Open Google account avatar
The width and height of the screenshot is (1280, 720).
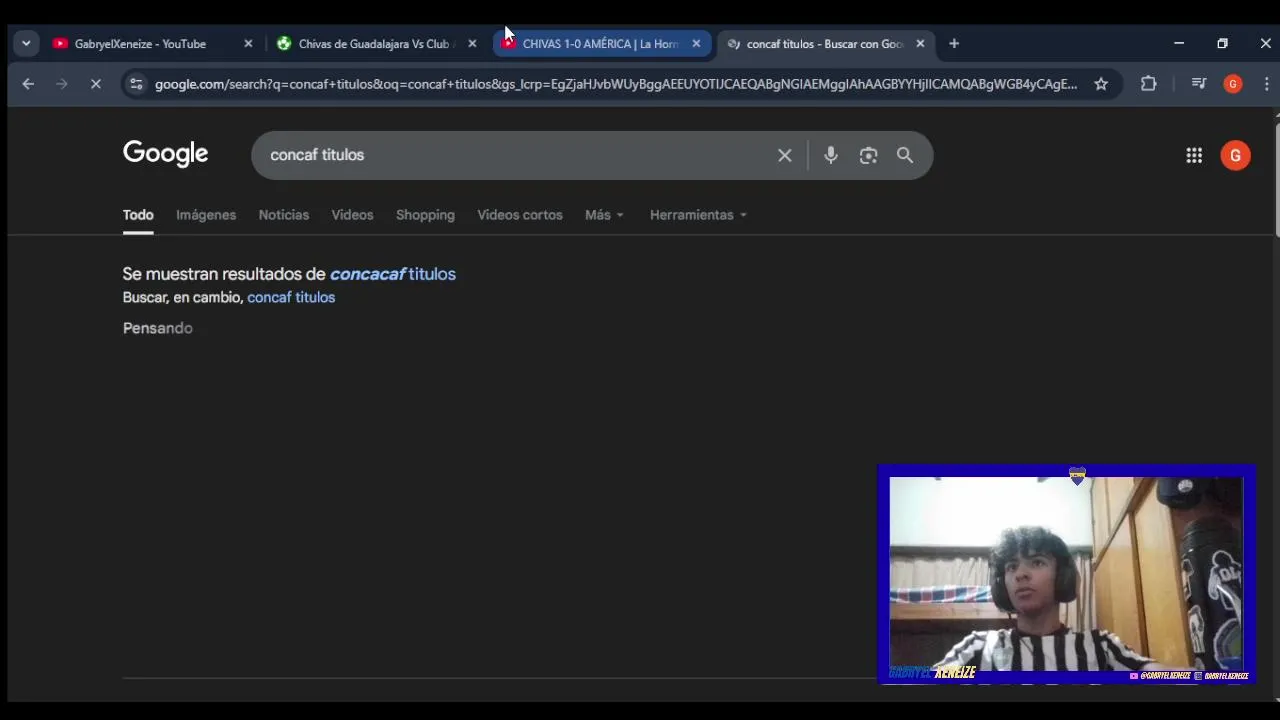[x=1235, y=155]
